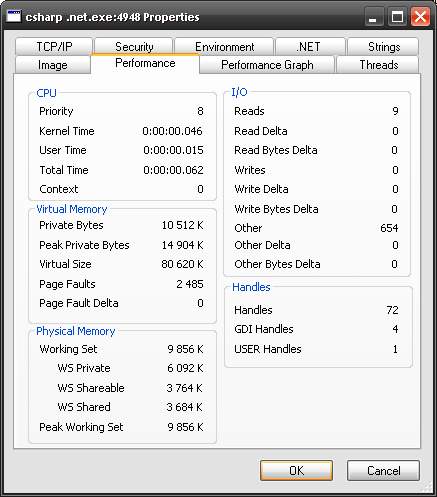Click the GDI Handles label
The width and height of the screenshot is (437, 497).
pyautogui.click(x=264, y=329)
